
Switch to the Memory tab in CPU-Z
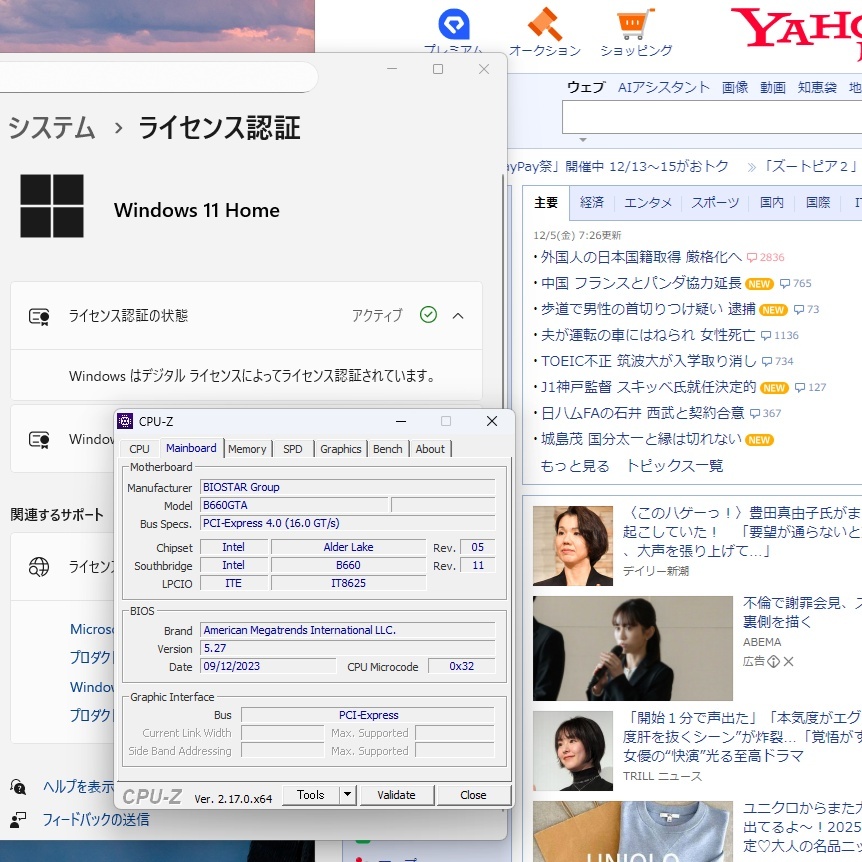[x=247, y=449]
